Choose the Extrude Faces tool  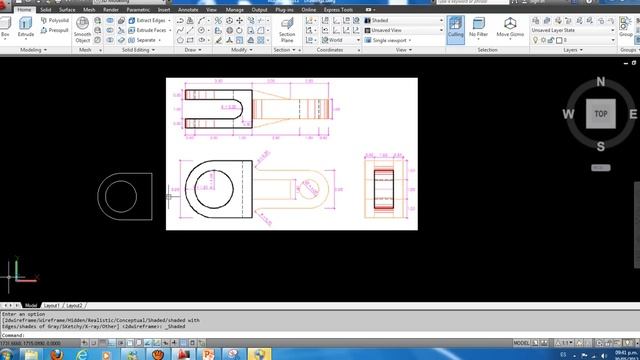point(148,30)
